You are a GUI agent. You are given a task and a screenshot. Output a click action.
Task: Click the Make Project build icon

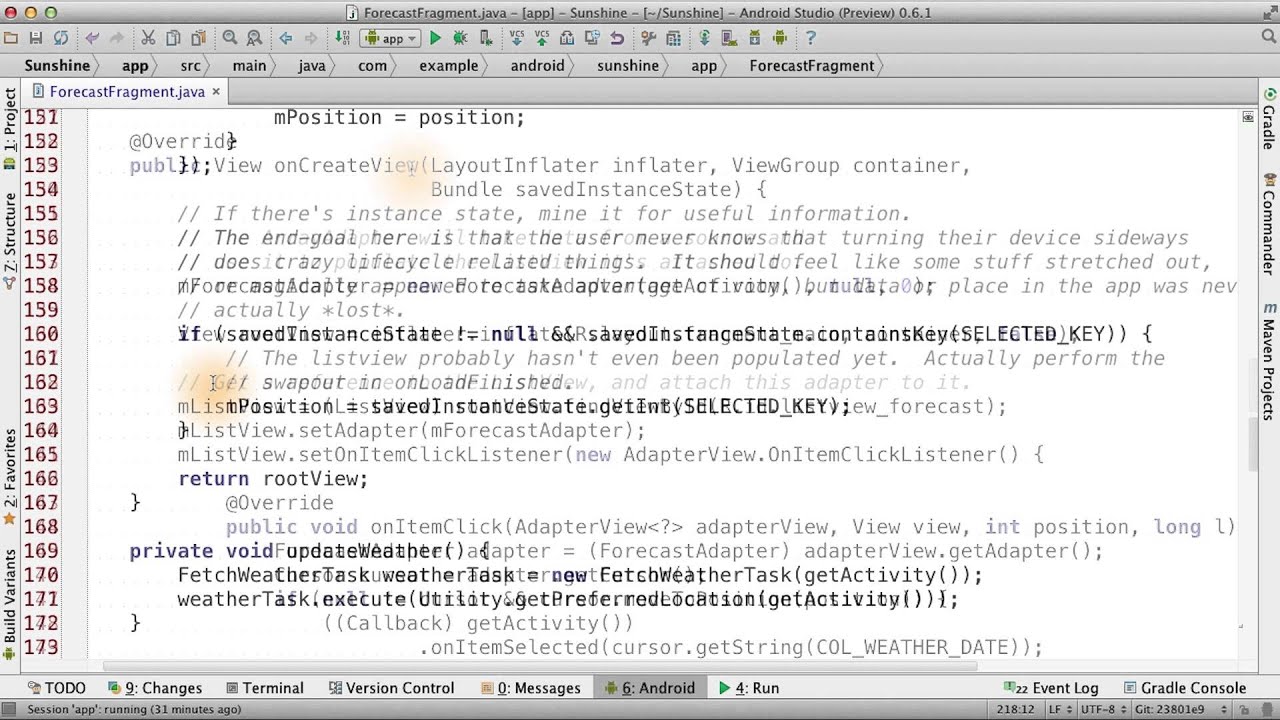[x=343, y=38]
